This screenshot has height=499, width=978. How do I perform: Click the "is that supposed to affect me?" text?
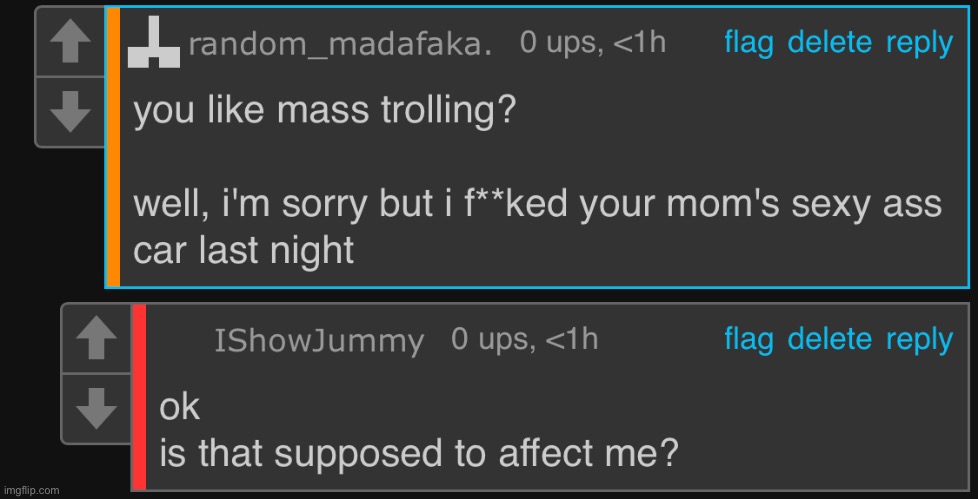[x=420, y=455]
